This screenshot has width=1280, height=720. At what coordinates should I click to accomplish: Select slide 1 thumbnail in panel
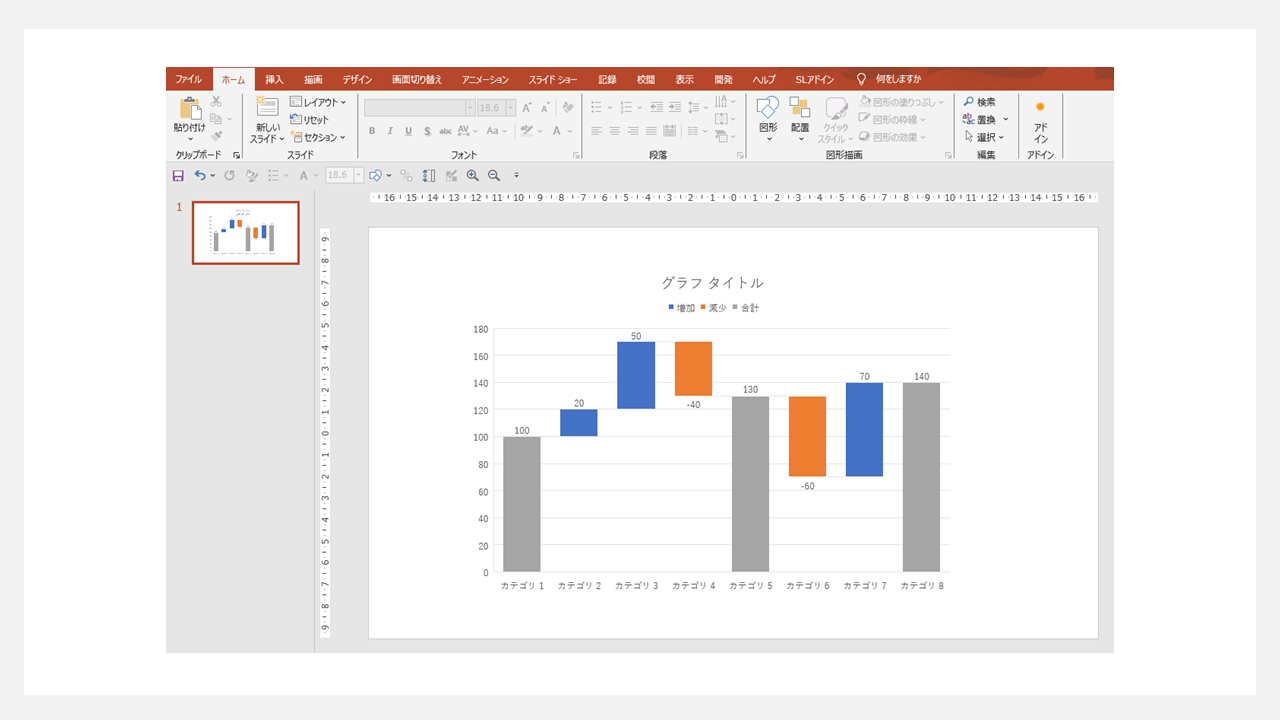coord(245,233)
